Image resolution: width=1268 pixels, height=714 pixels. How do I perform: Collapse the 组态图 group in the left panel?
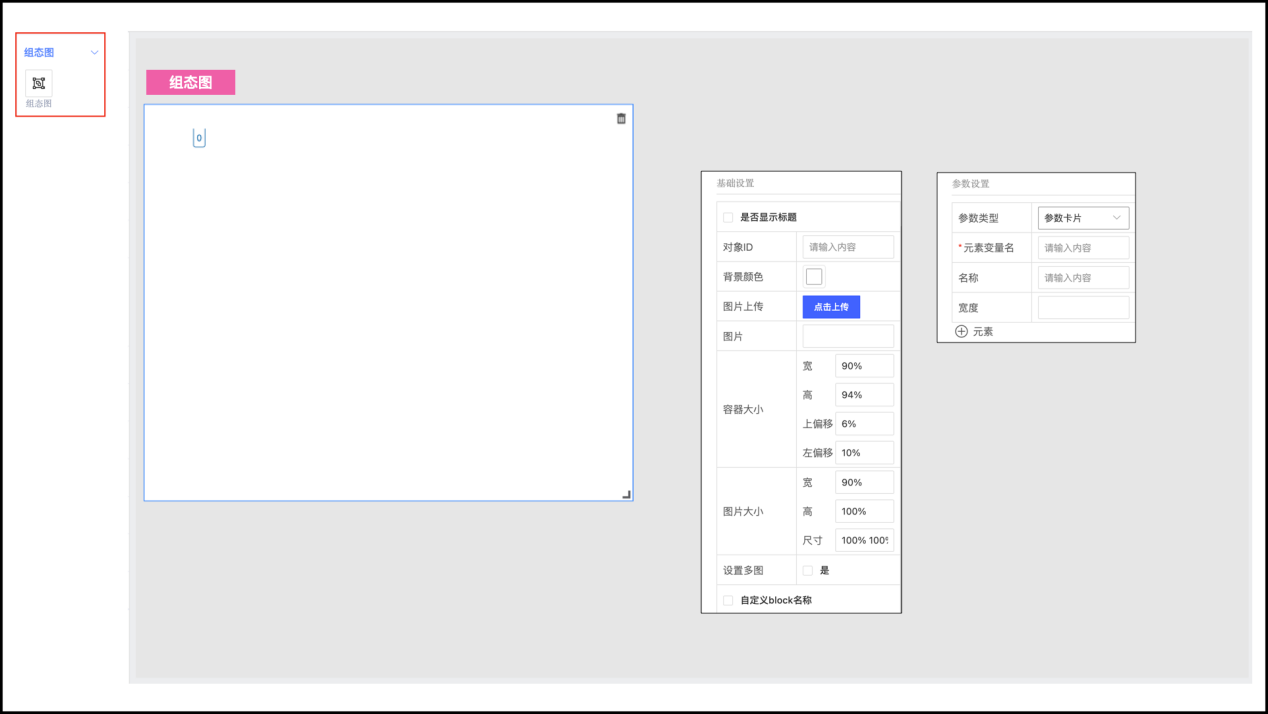[x=95, y=53]
